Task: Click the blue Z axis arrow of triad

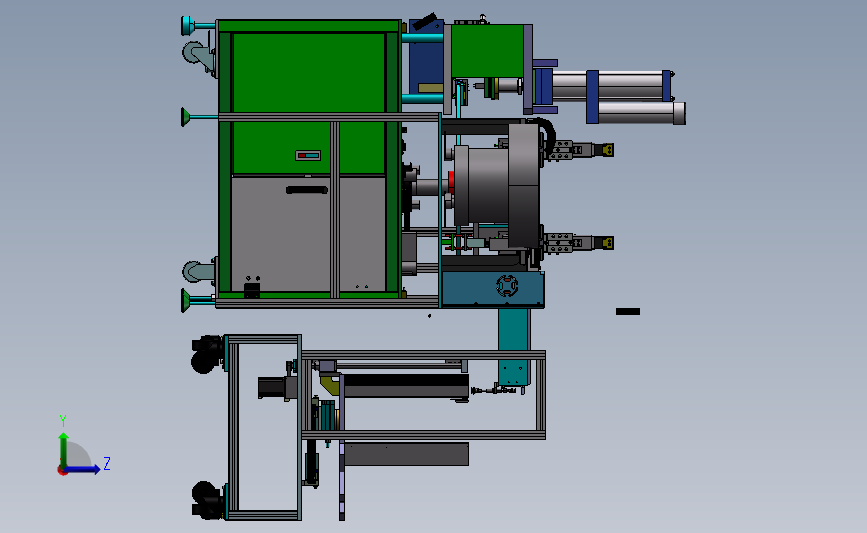Action: tap(84, 469)
